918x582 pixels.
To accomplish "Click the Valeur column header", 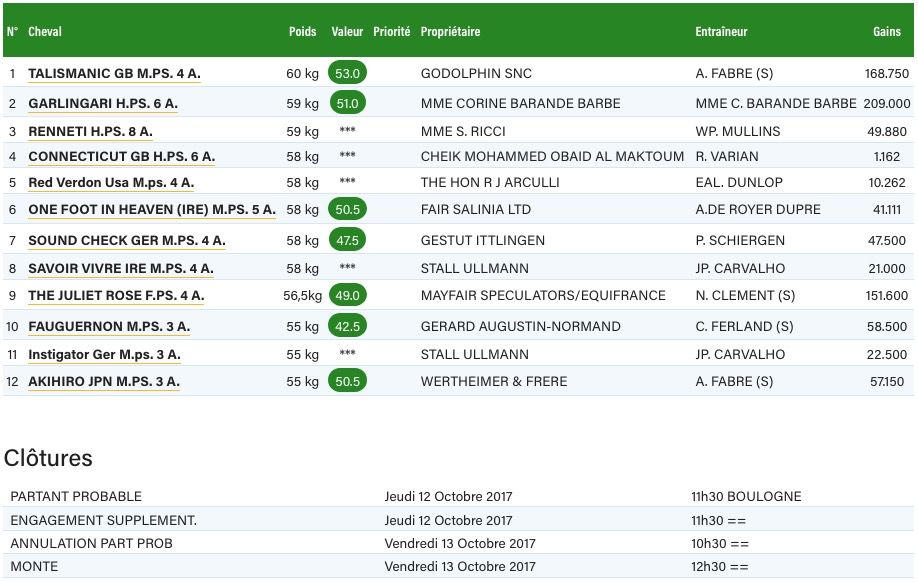I will pyautogui.click(x=347, y=32).
